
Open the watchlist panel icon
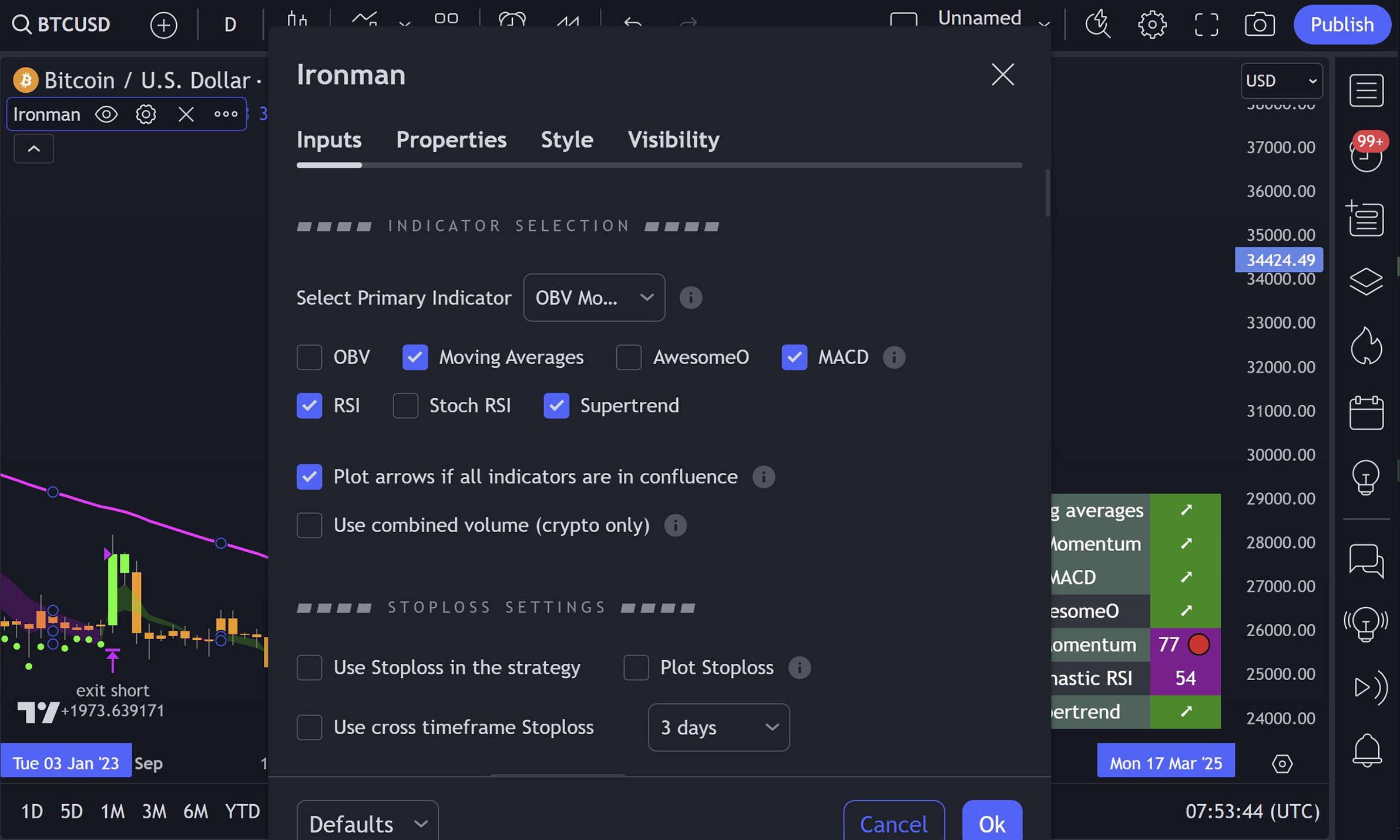click(1366, 90)
